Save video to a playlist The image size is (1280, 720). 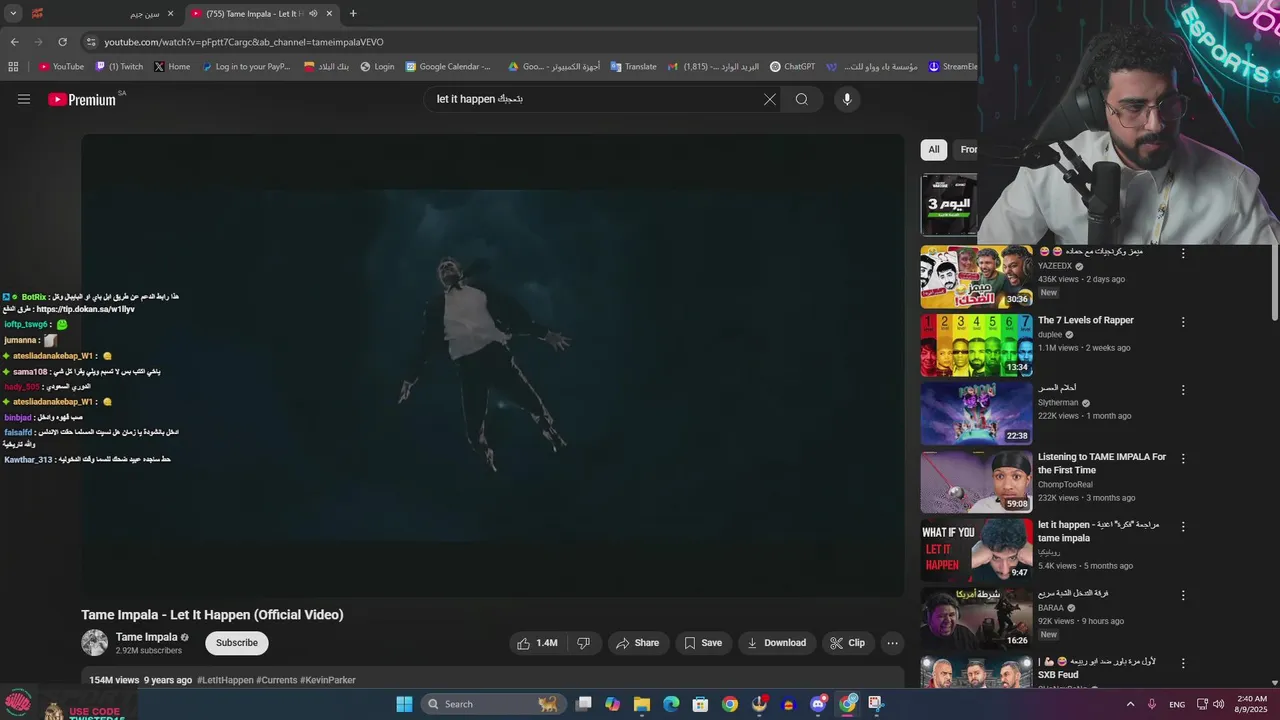tap(703, 643)
